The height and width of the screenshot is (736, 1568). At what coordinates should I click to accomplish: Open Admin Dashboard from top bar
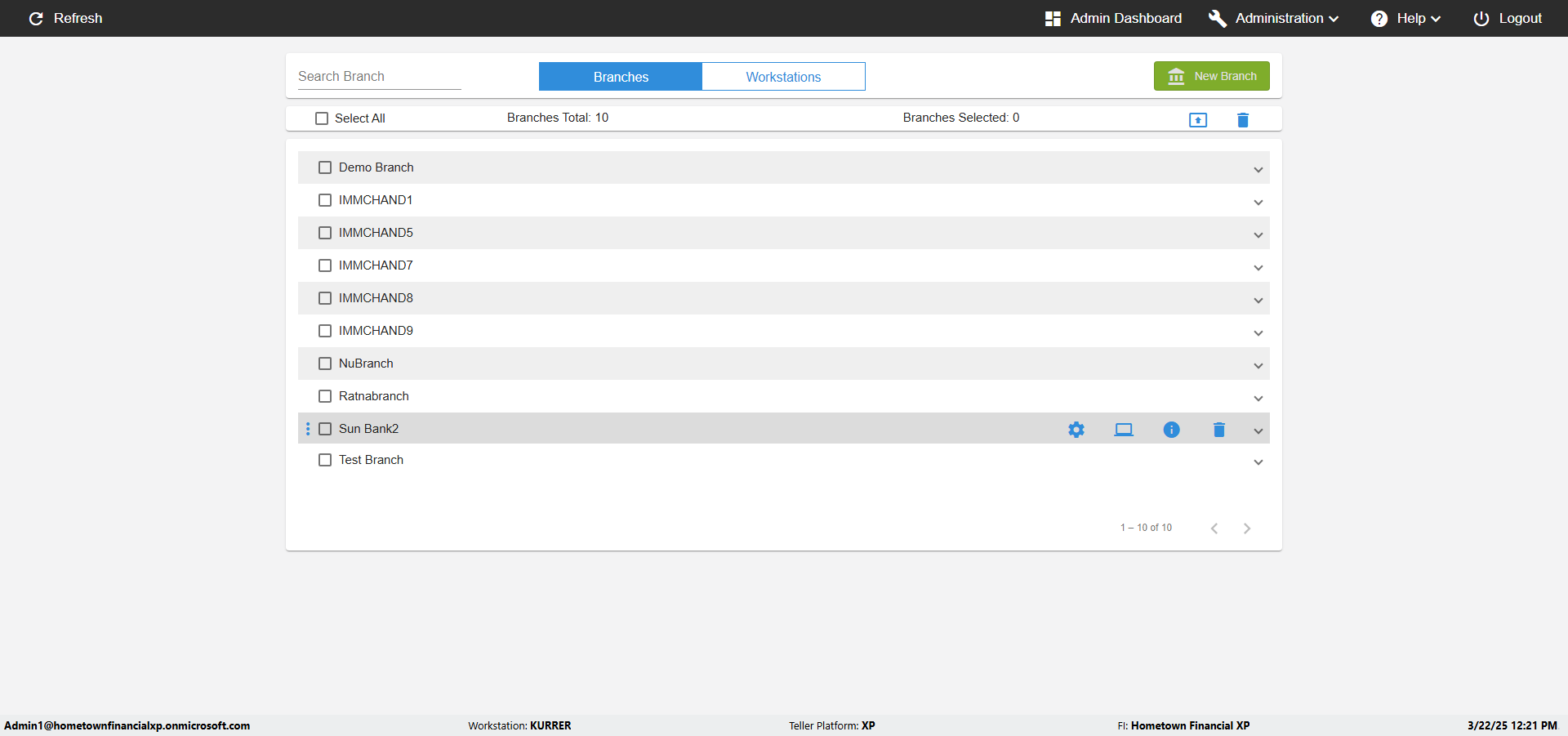(1113, 18)
